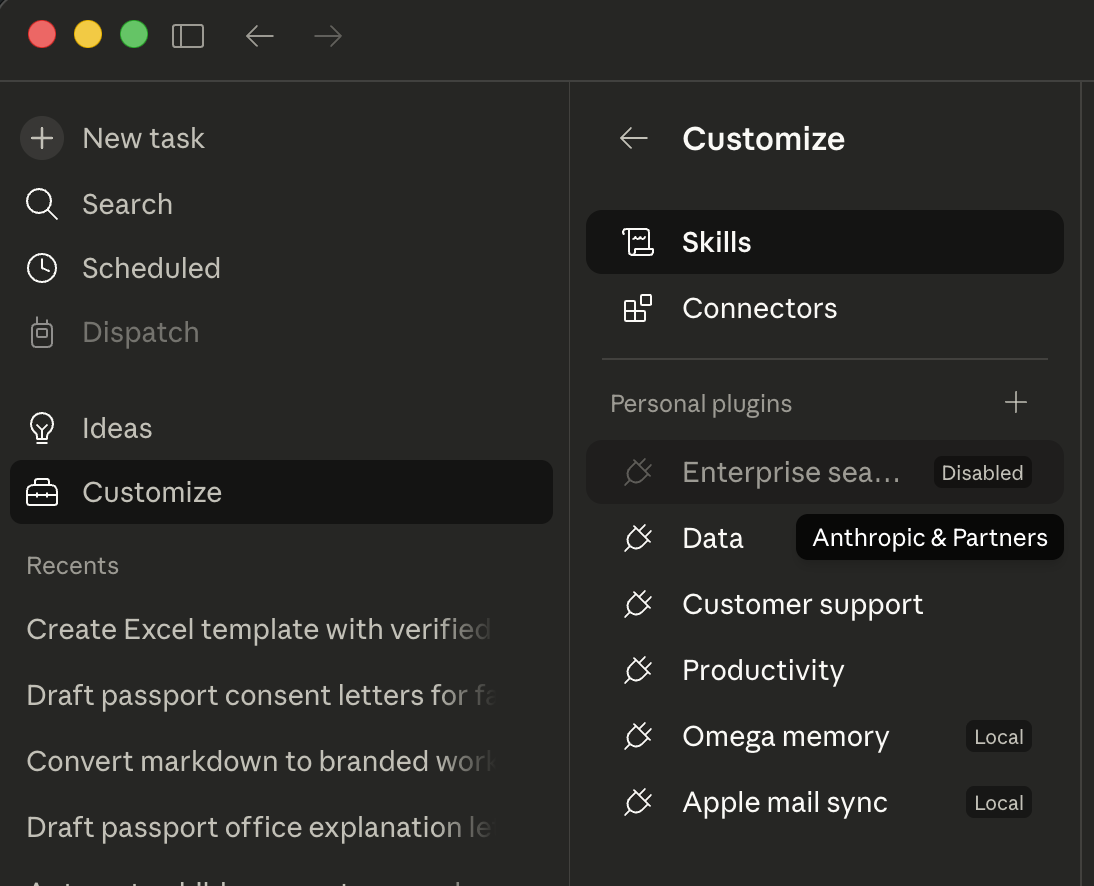Image resolution: width=1094 pixels, height=886 pixels.
Task: Add a personal plugin with plus icon
Action: (1016, 403)
